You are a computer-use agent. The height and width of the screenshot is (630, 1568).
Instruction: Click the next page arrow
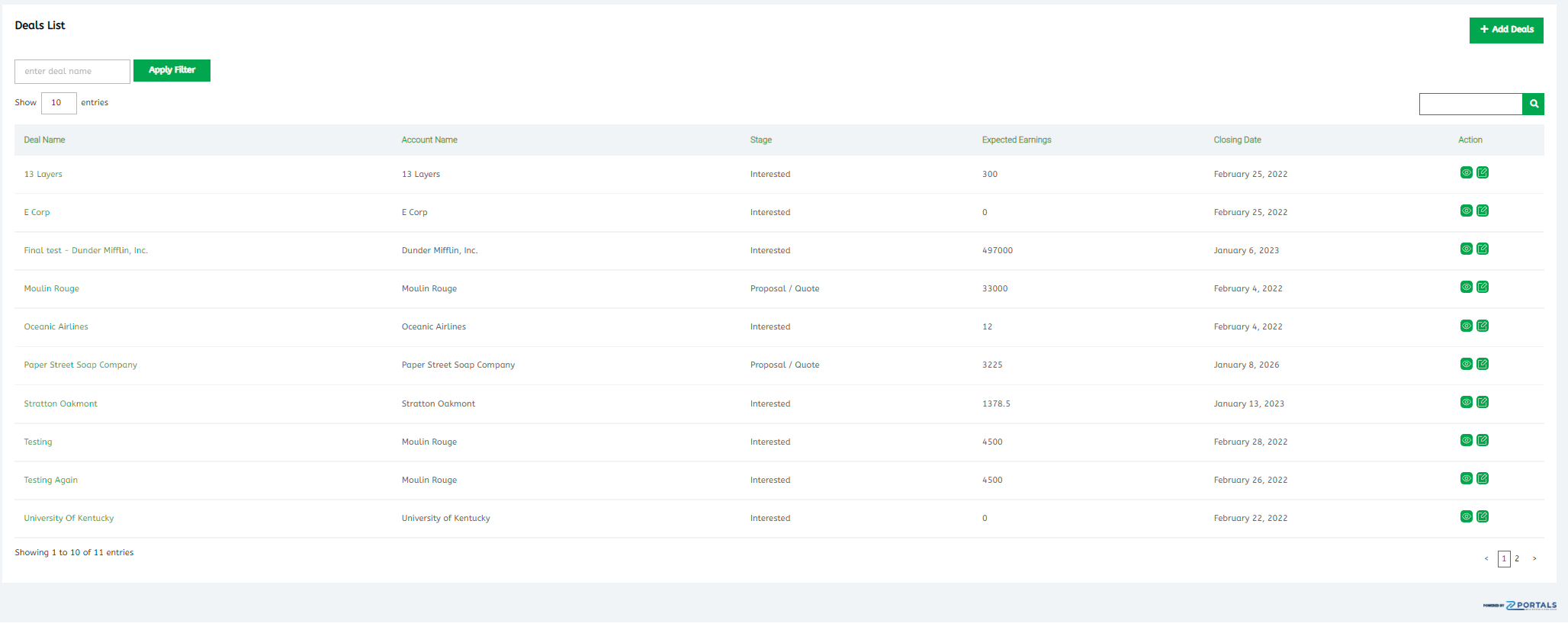1534,559
